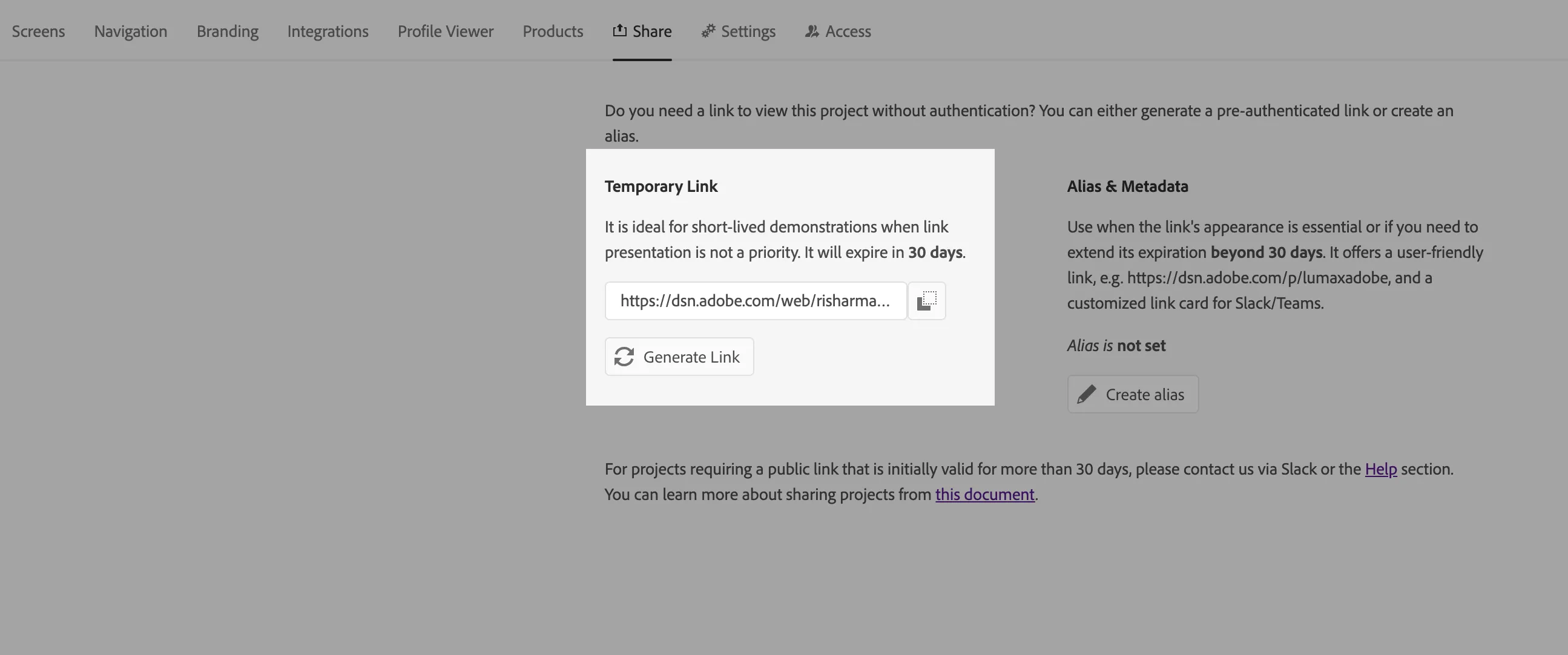Open the Products tab
Screen dimensions: 1568x655
(x=553, y=31)
